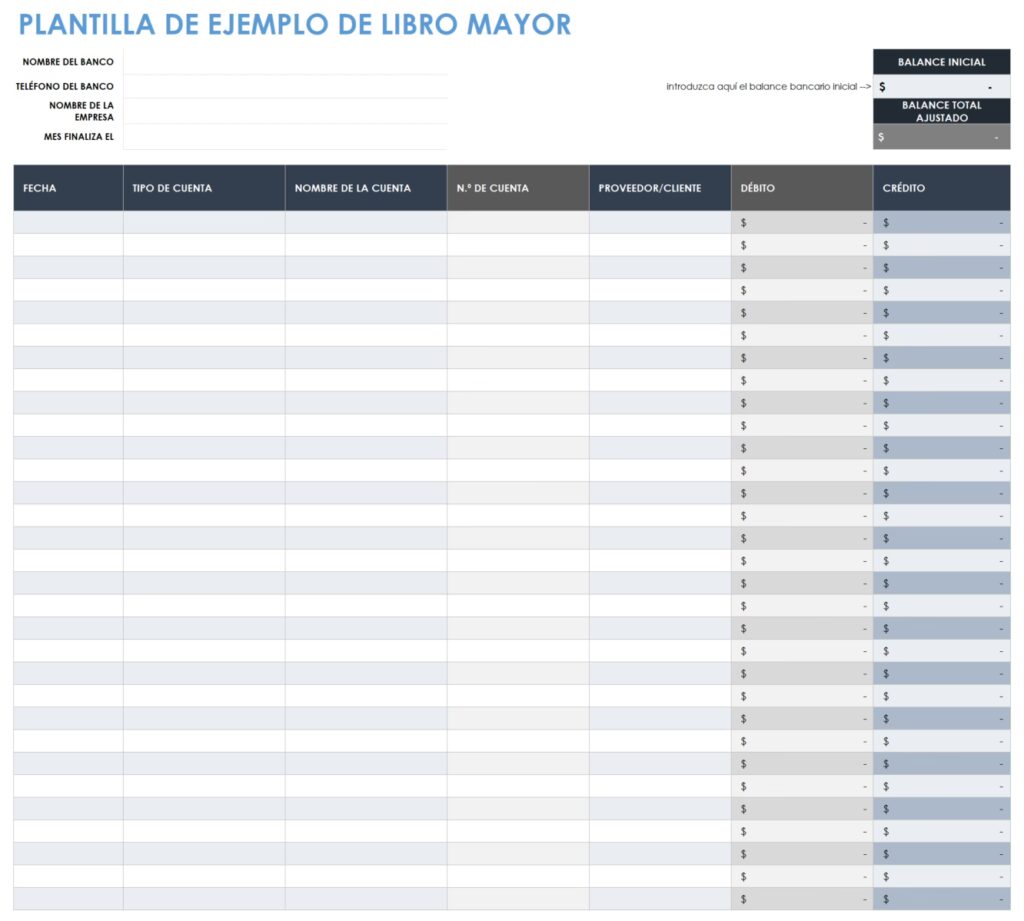Click the FECHA column header
1024x921 pixels.
pos(68,188)
